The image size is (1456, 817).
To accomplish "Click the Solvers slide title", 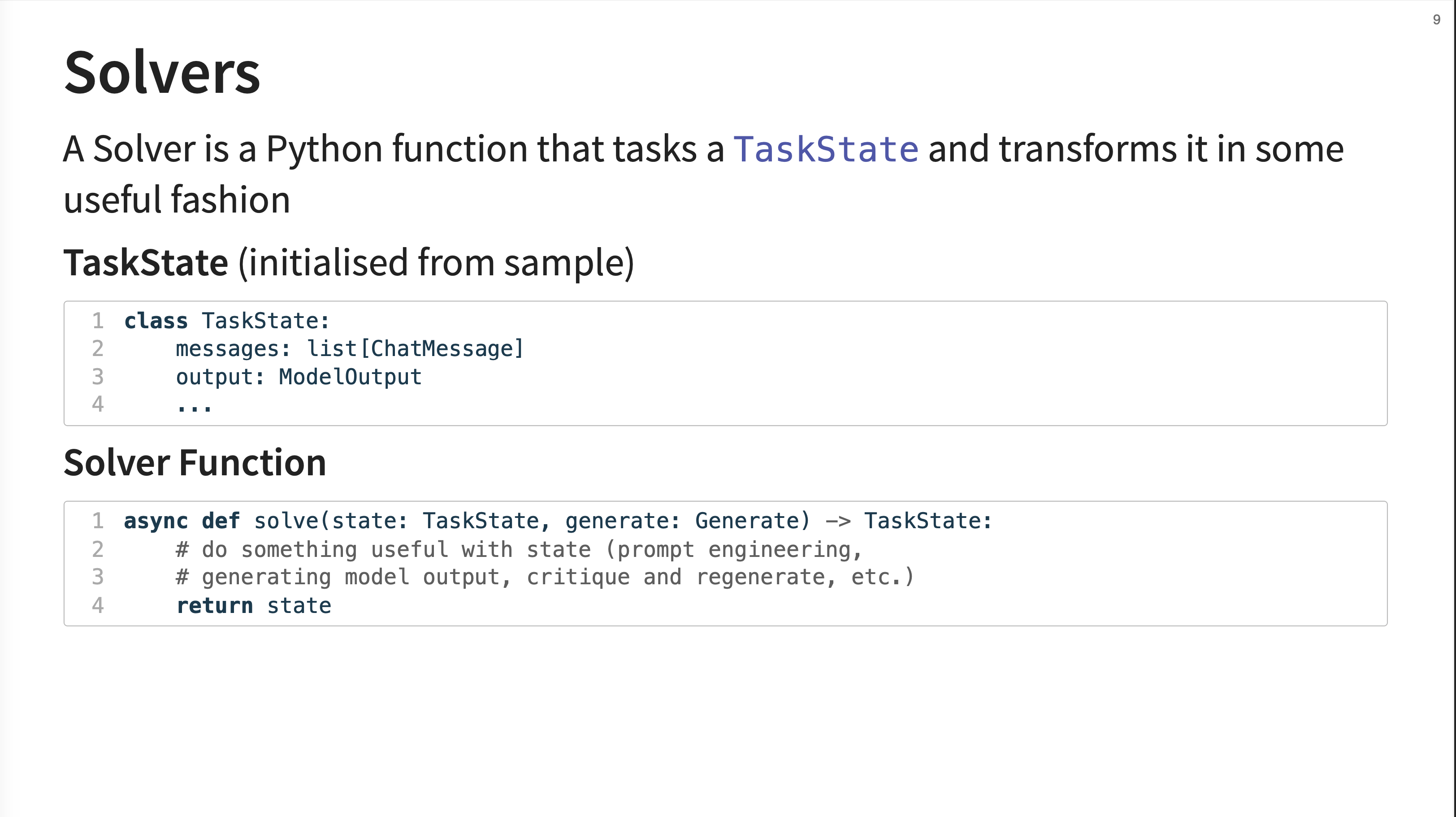I will (162, 73).
